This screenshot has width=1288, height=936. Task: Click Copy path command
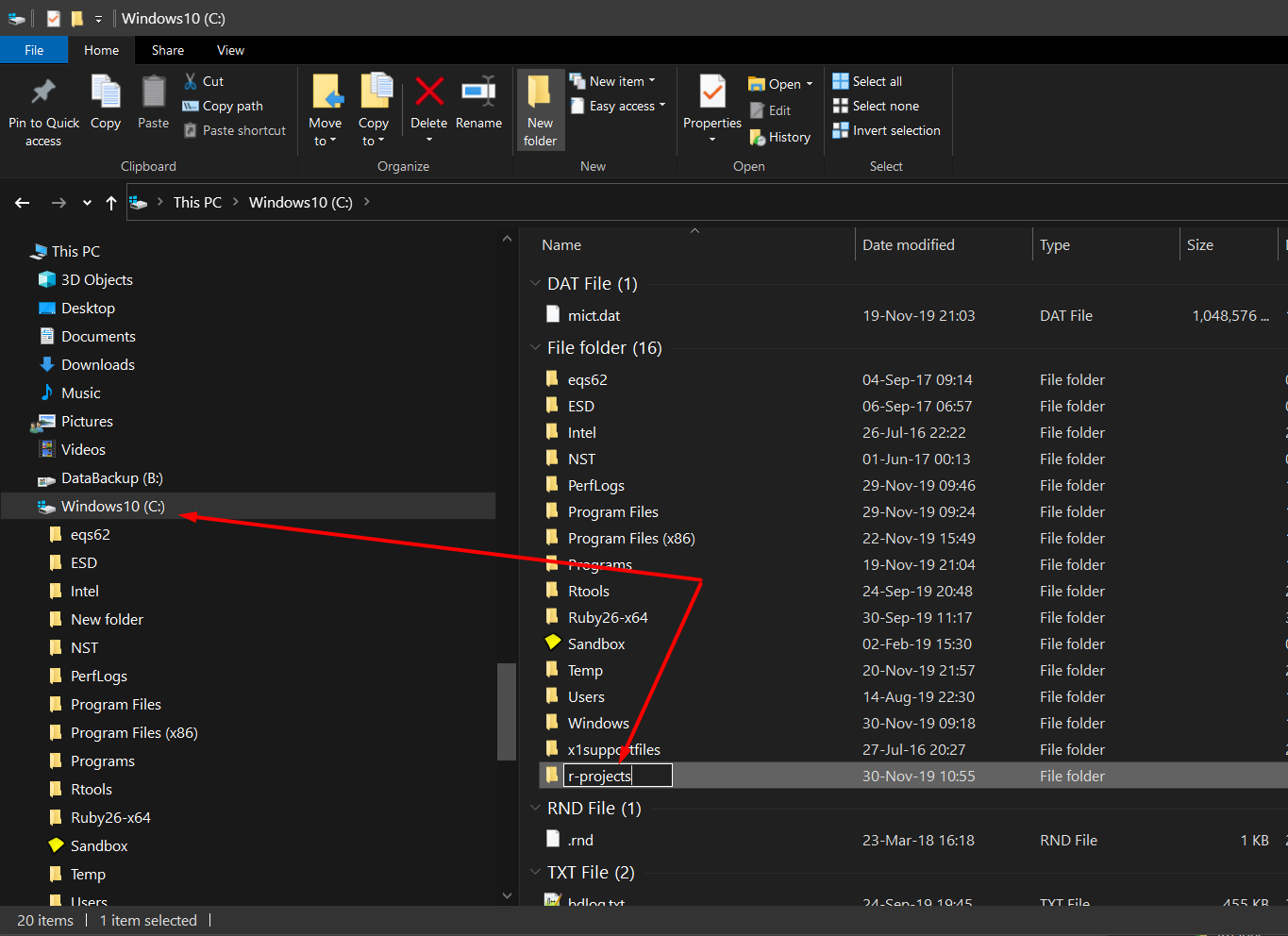tap(223, 106)
